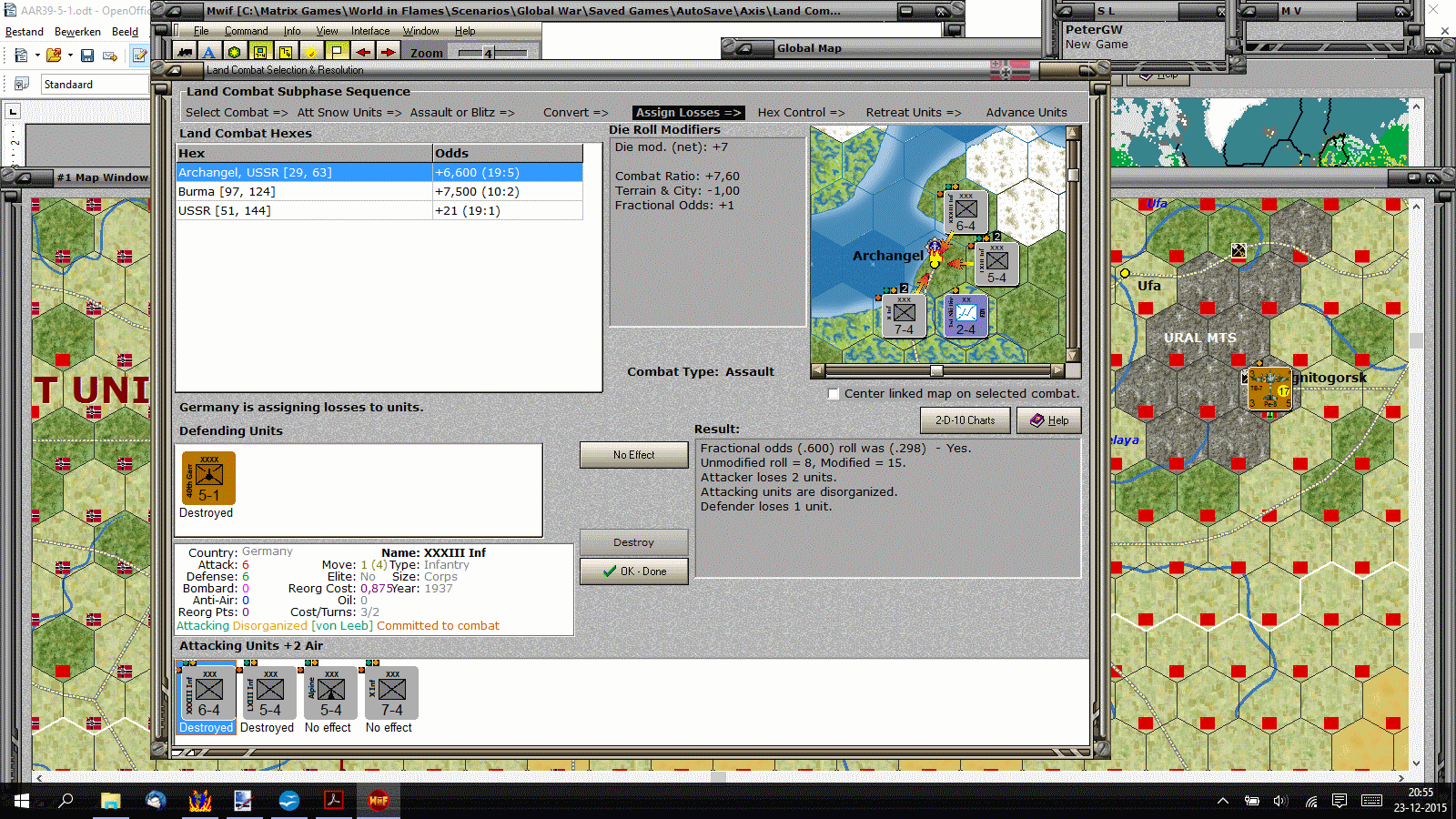Click the +7,500 (10:2) odds cell
The height and width of the screenshot is (819, 1456).
coord(508,192)
